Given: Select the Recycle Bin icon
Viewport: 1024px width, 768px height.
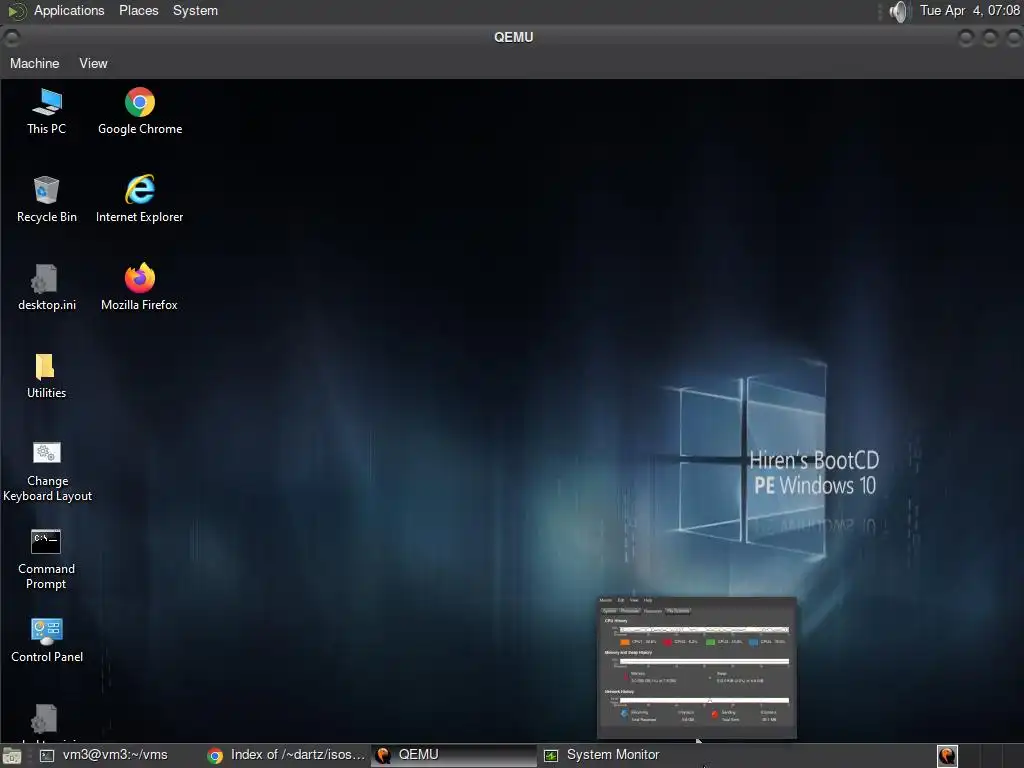Looking at the screenshot, I should click(46, 200).
